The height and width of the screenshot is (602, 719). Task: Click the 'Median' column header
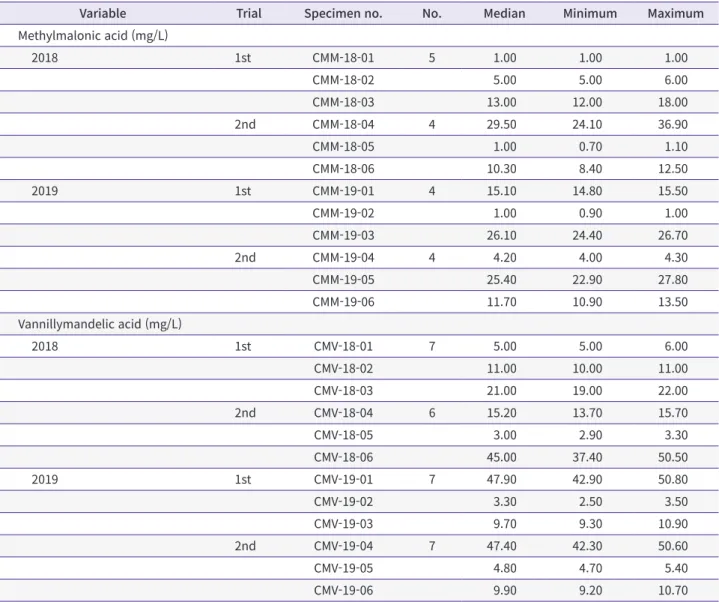(x=504, y=13)
